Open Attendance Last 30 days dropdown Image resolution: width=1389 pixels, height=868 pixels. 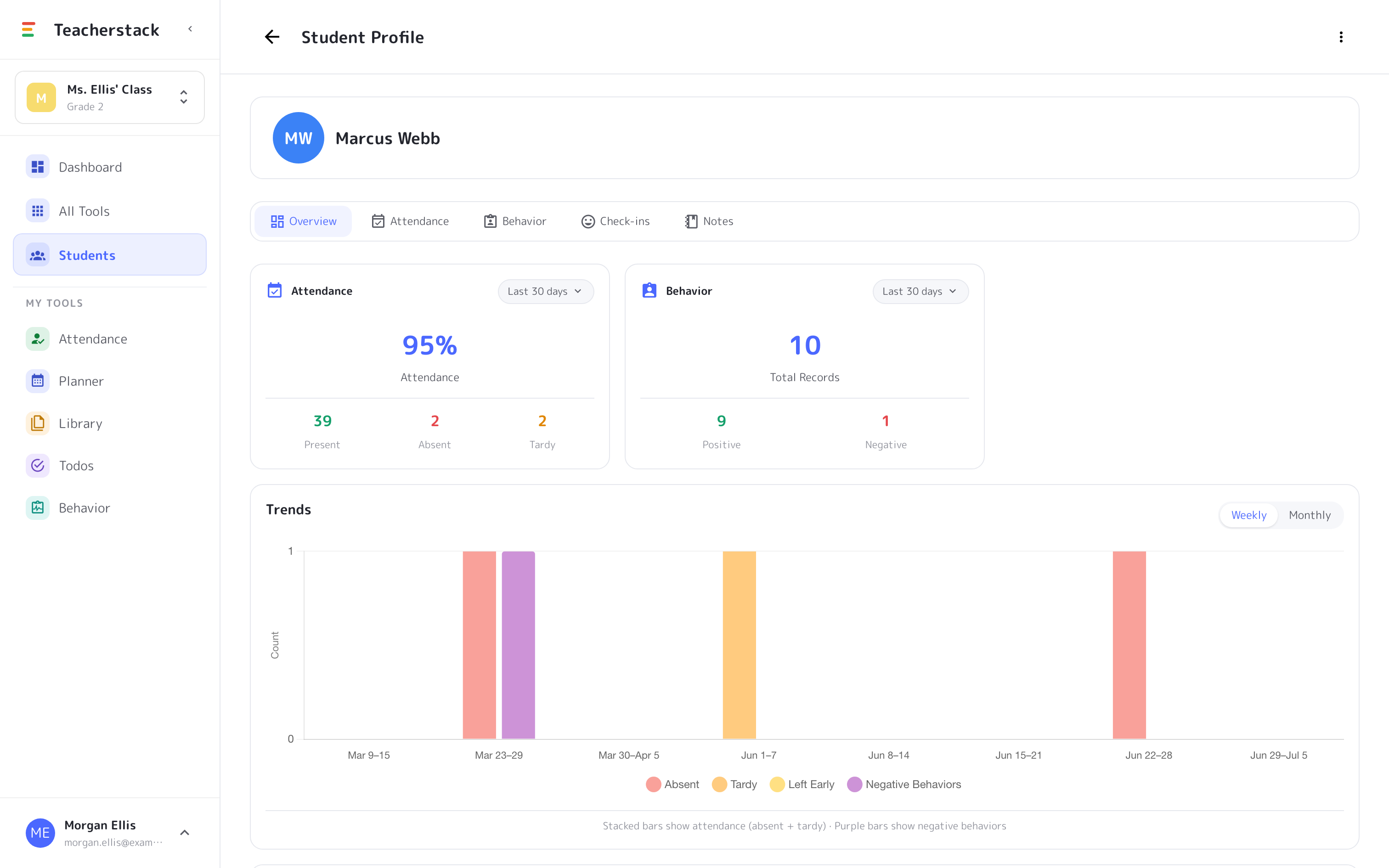pos(545,292)
